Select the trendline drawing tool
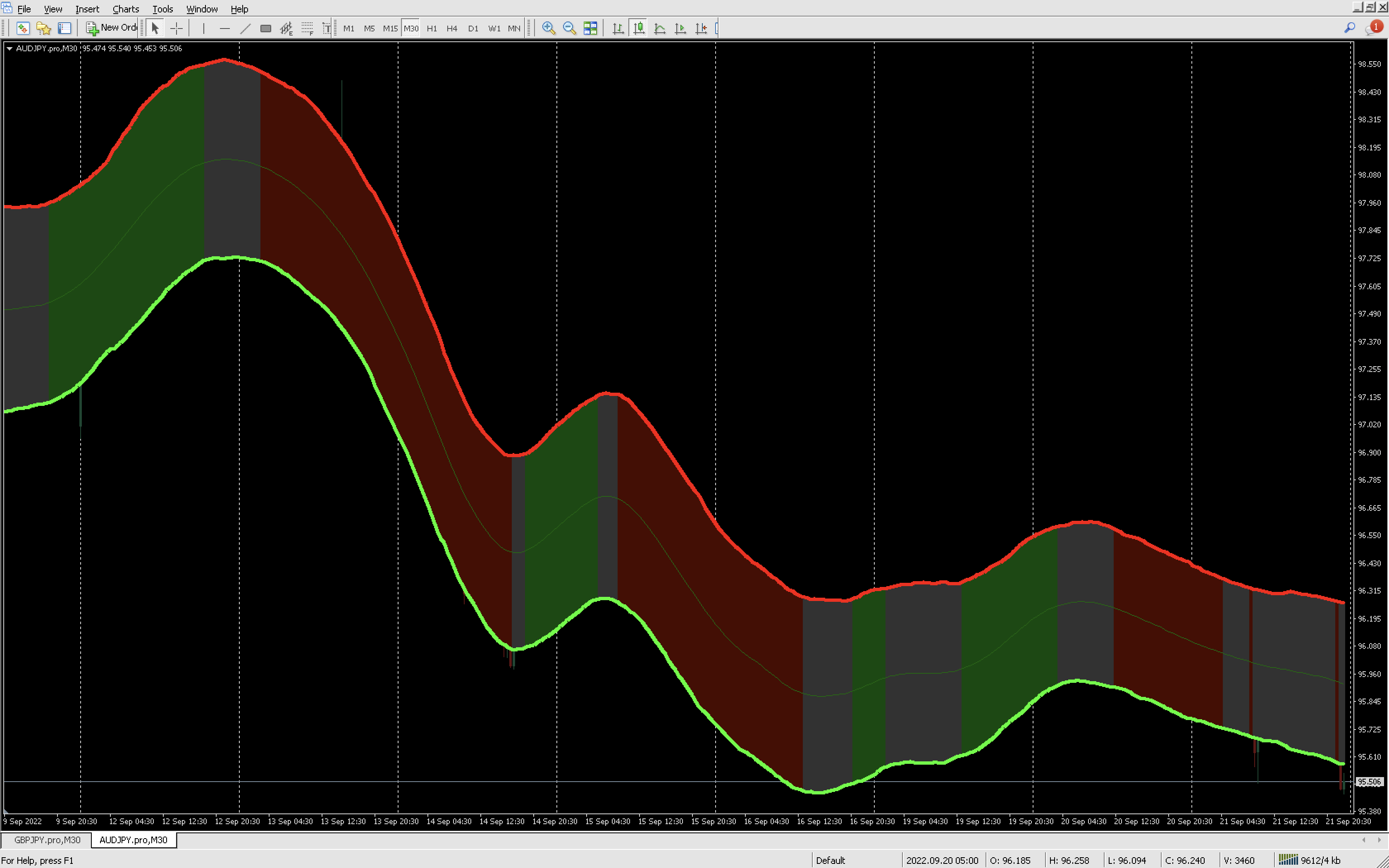Viewport: 1389px width, 868px height. (x=245, y=28)
